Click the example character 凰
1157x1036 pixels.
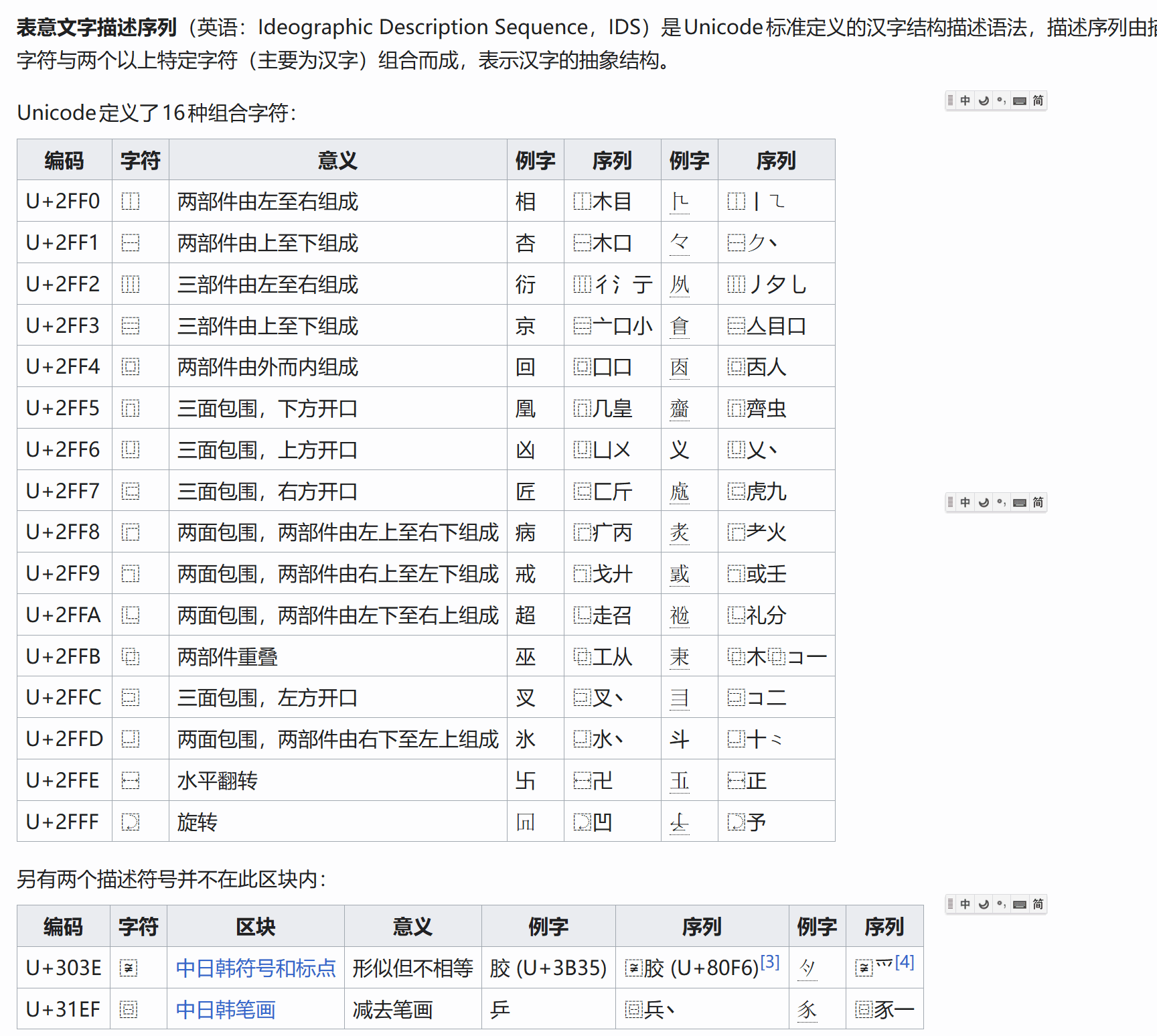coord(526,408)
